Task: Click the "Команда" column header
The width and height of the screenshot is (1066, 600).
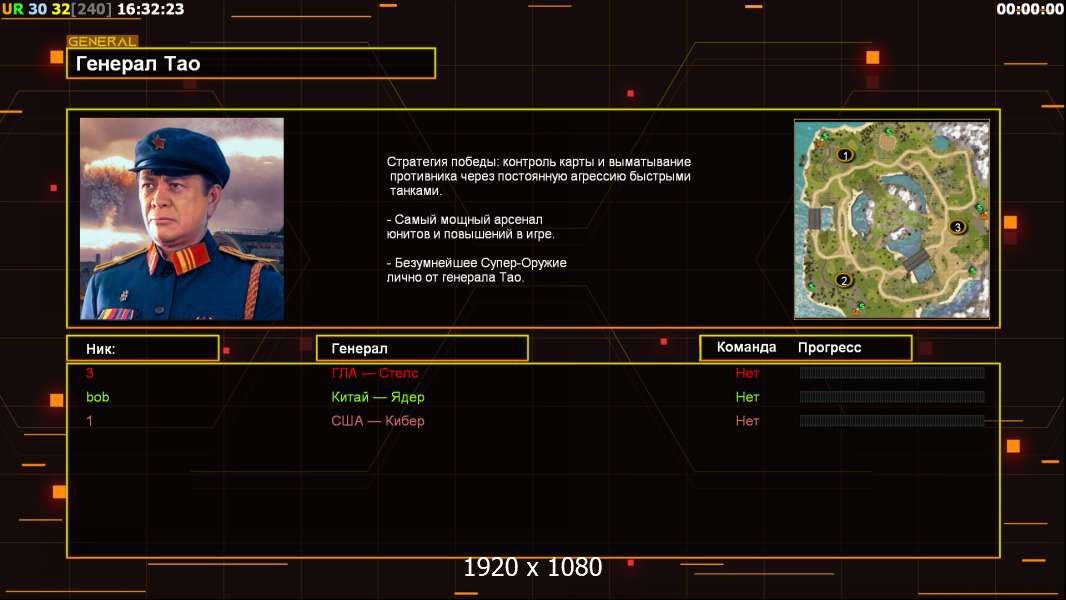Action: coord(746,347)
